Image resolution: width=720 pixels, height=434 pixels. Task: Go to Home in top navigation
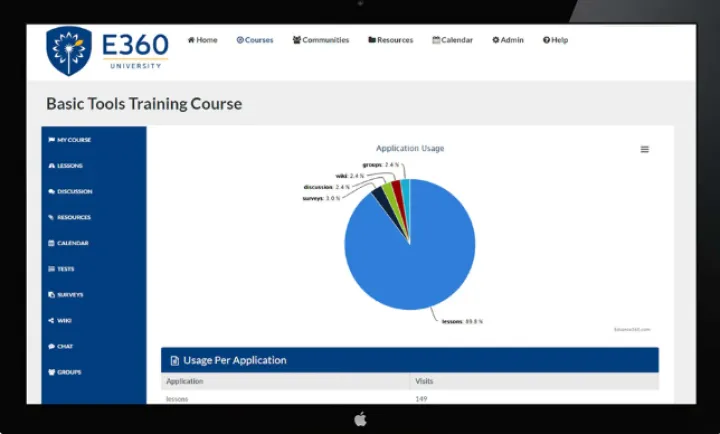(x=202, y=40)
